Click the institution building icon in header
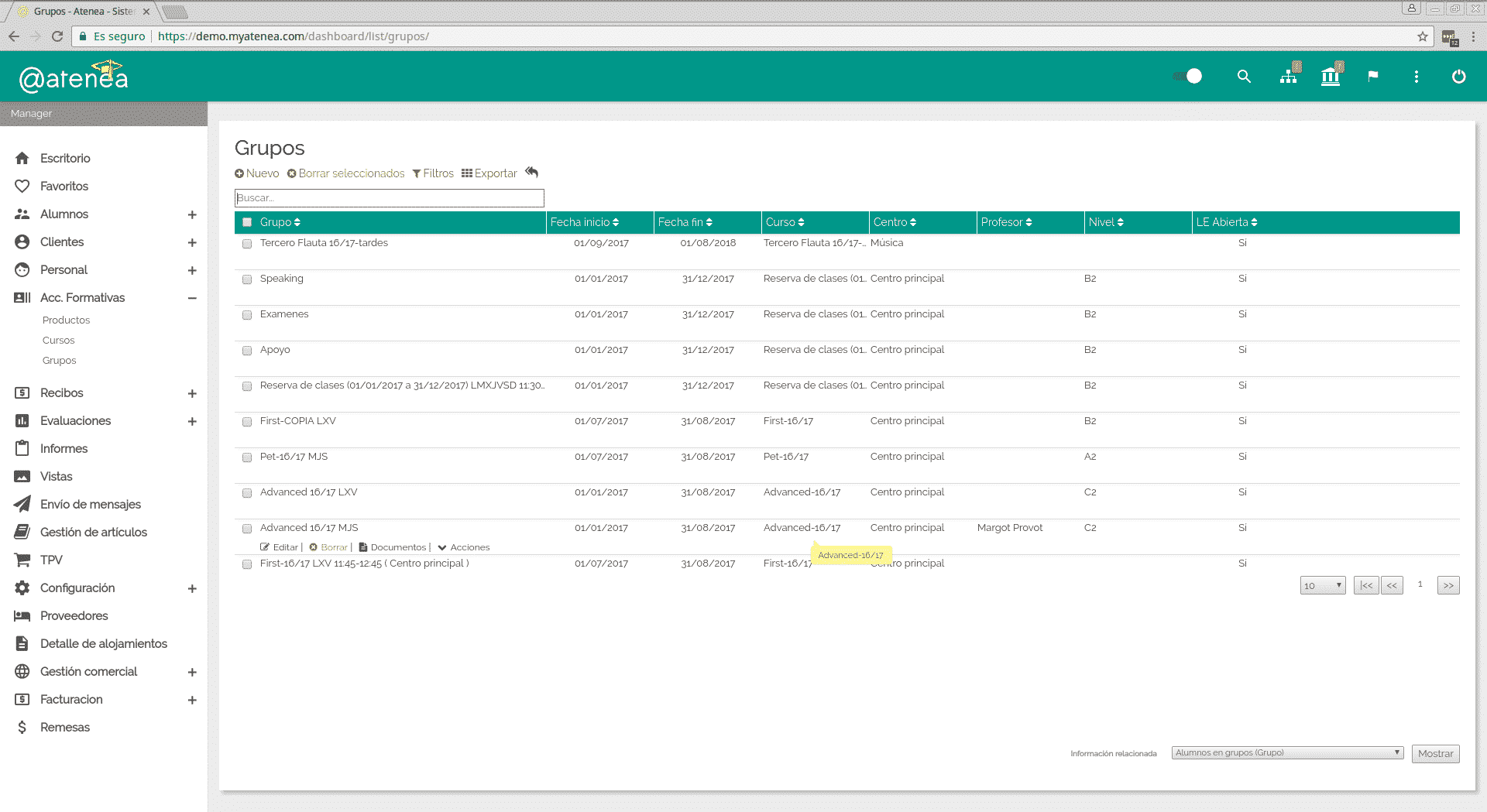 pyautogui.click(x=1331, y=76)
